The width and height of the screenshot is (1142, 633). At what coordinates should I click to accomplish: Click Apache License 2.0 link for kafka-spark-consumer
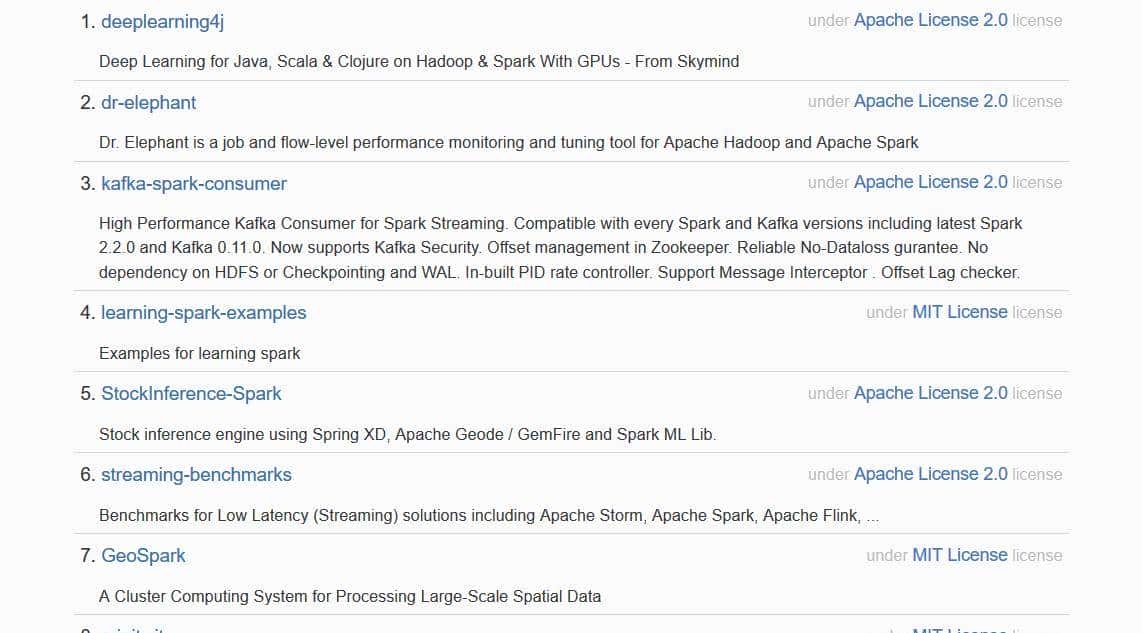tap(930, 182)
